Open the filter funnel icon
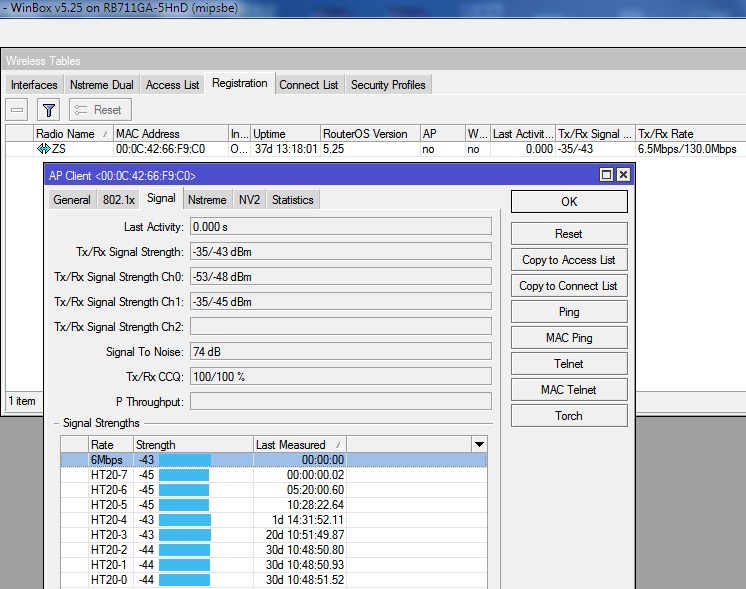The height and width of the screenshot is (589, 746). point(49,110)
